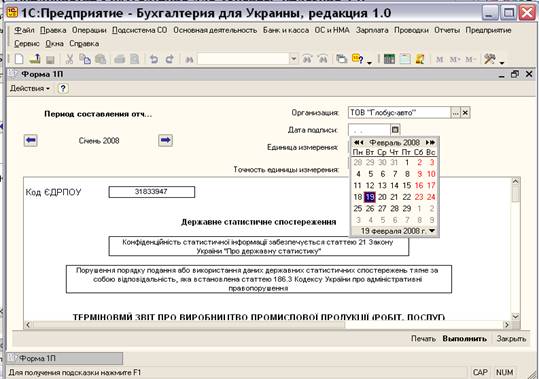The height and width of the screenshot is (379, 539).
Task: Expand the Действия dropdown menu
Action: (x=30, y=89)
